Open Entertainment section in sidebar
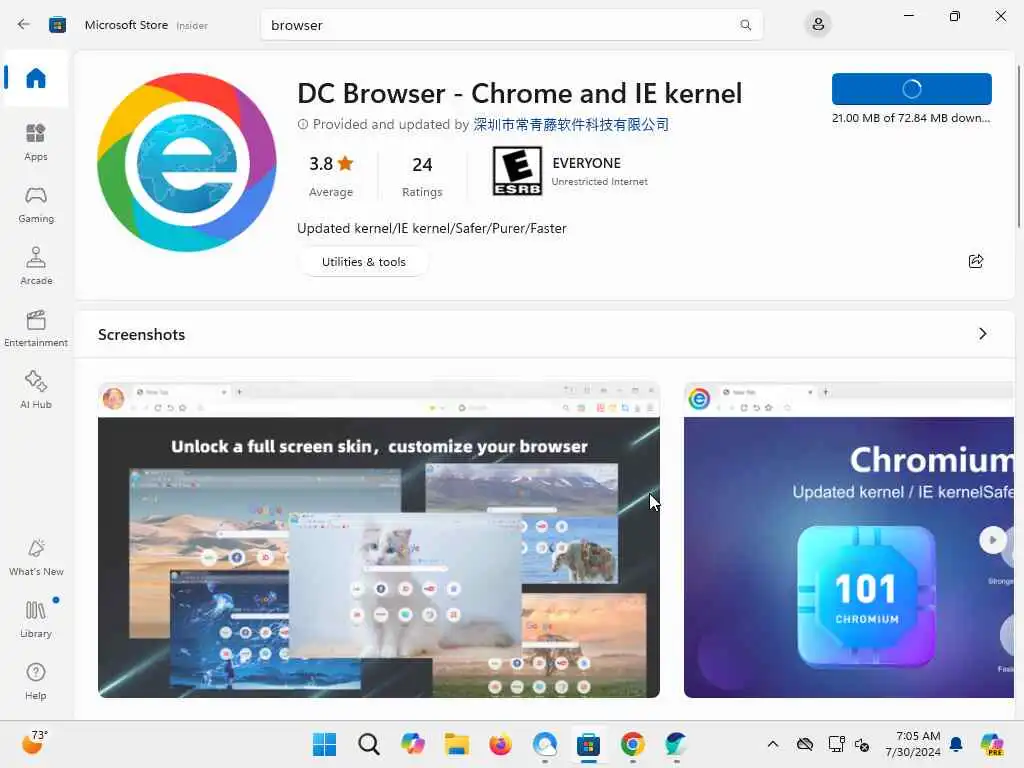 coord(35,328)
